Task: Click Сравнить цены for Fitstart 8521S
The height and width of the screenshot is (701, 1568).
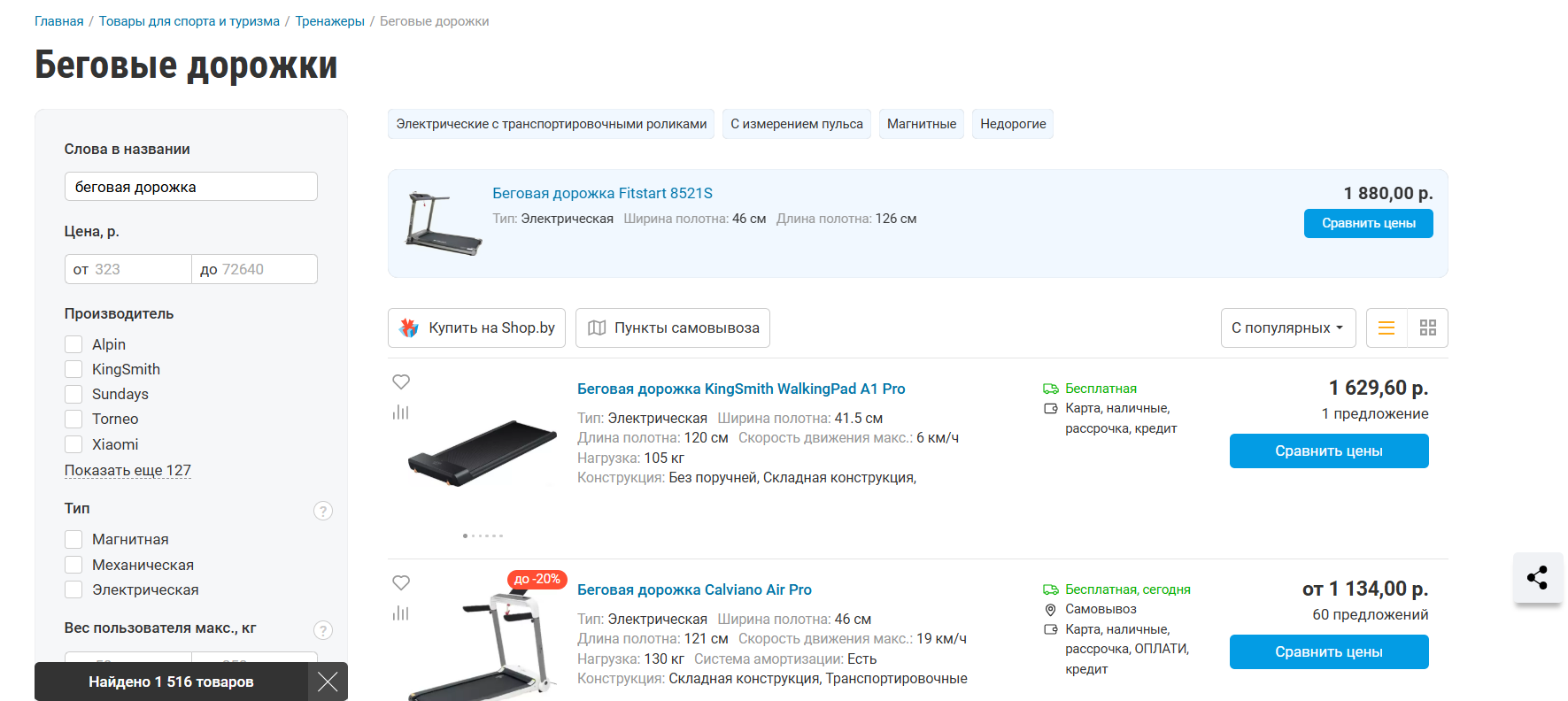Action: [1368, 223]
